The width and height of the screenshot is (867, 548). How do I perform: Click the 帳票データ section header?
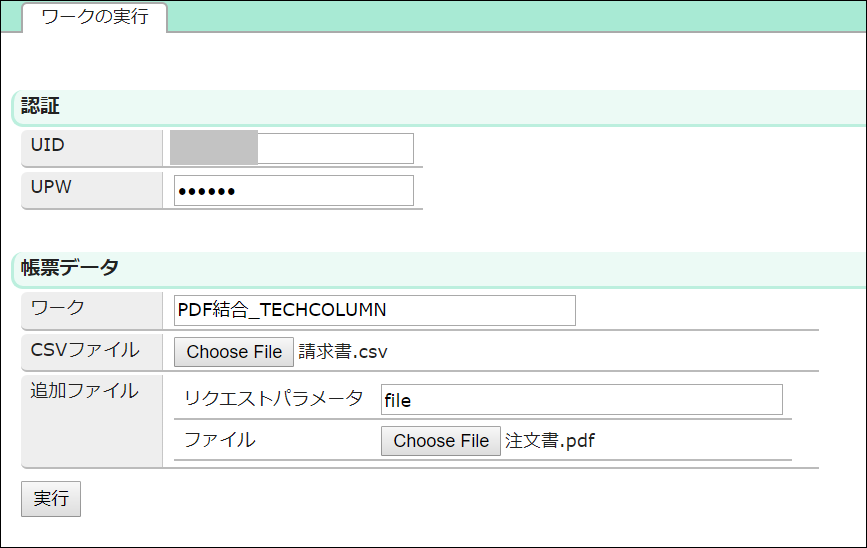coord(70,268)
